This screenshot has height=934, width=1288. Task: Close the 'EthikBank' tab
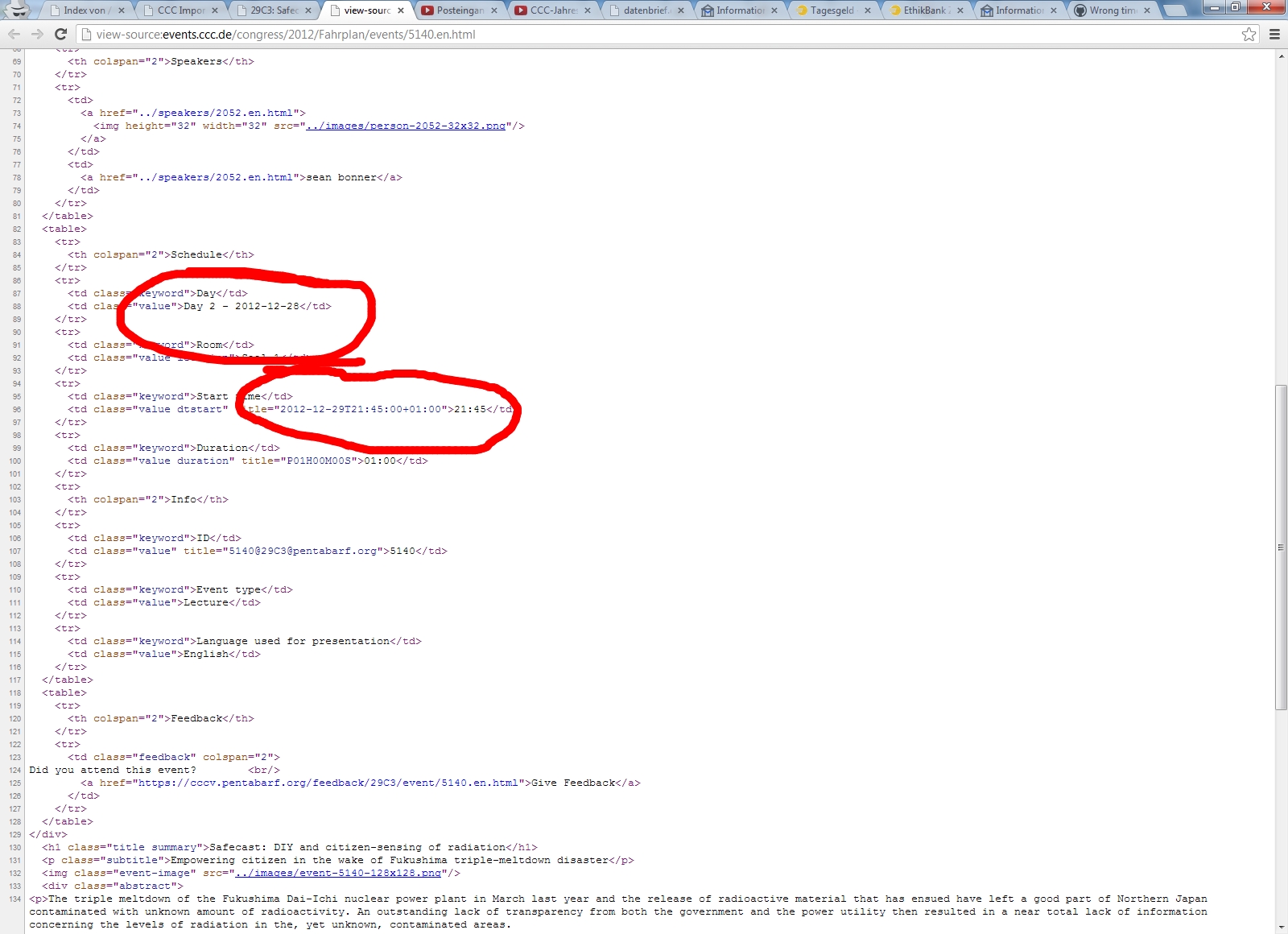click(960, 10)
